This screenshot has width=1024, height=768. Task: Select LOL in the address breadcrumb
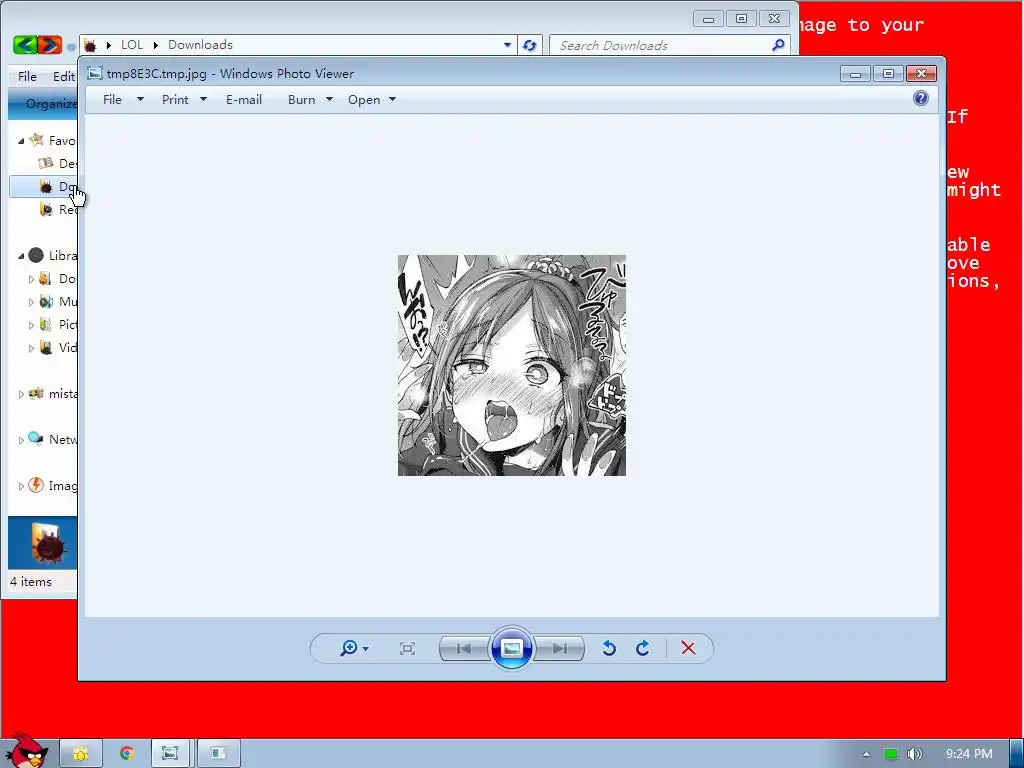click(x=131, y=45)
